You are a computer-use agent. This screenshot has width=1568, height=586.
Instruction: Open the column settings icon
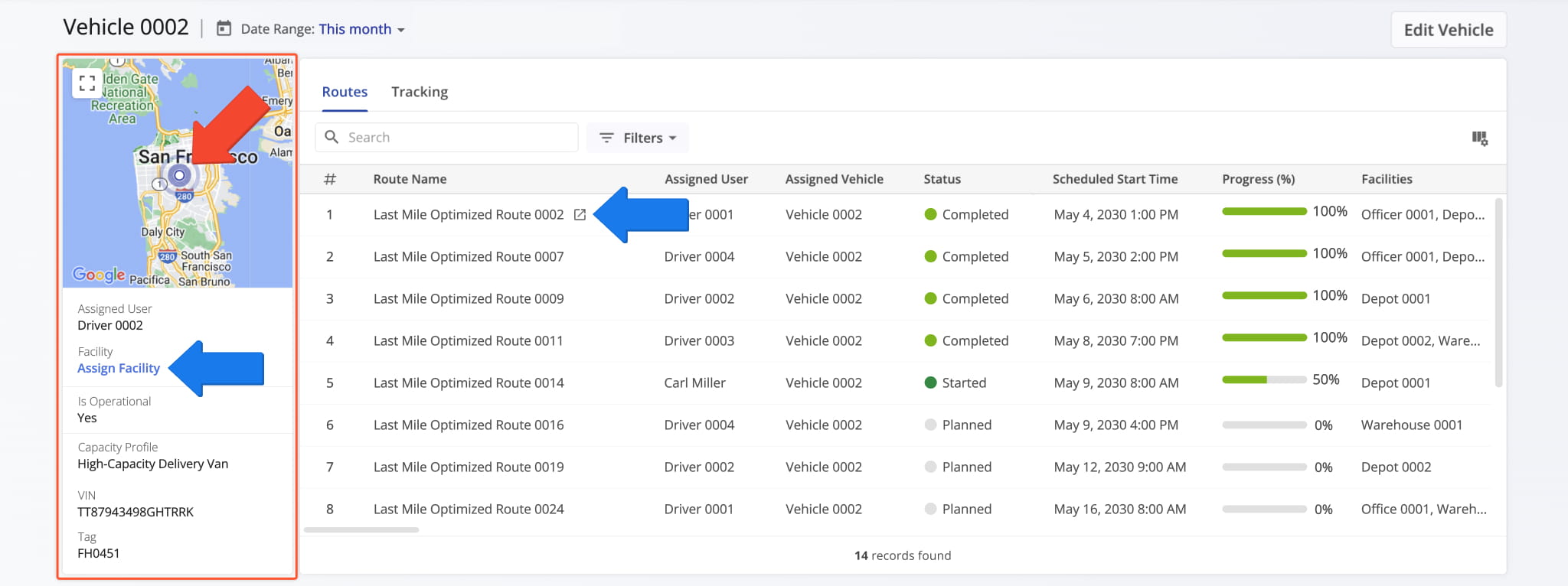1479,138
